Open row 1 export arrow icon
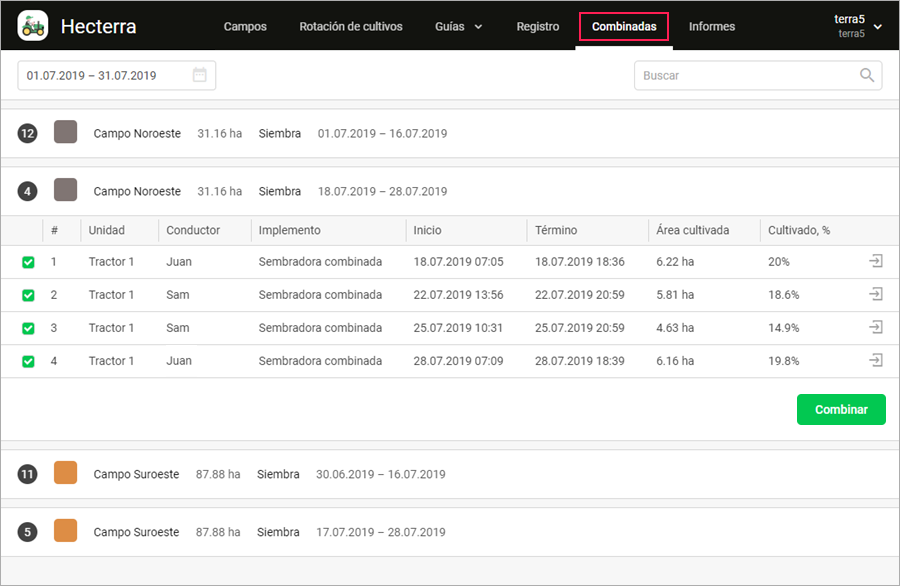This screenshot has width=900, height=586. (875, 261)
